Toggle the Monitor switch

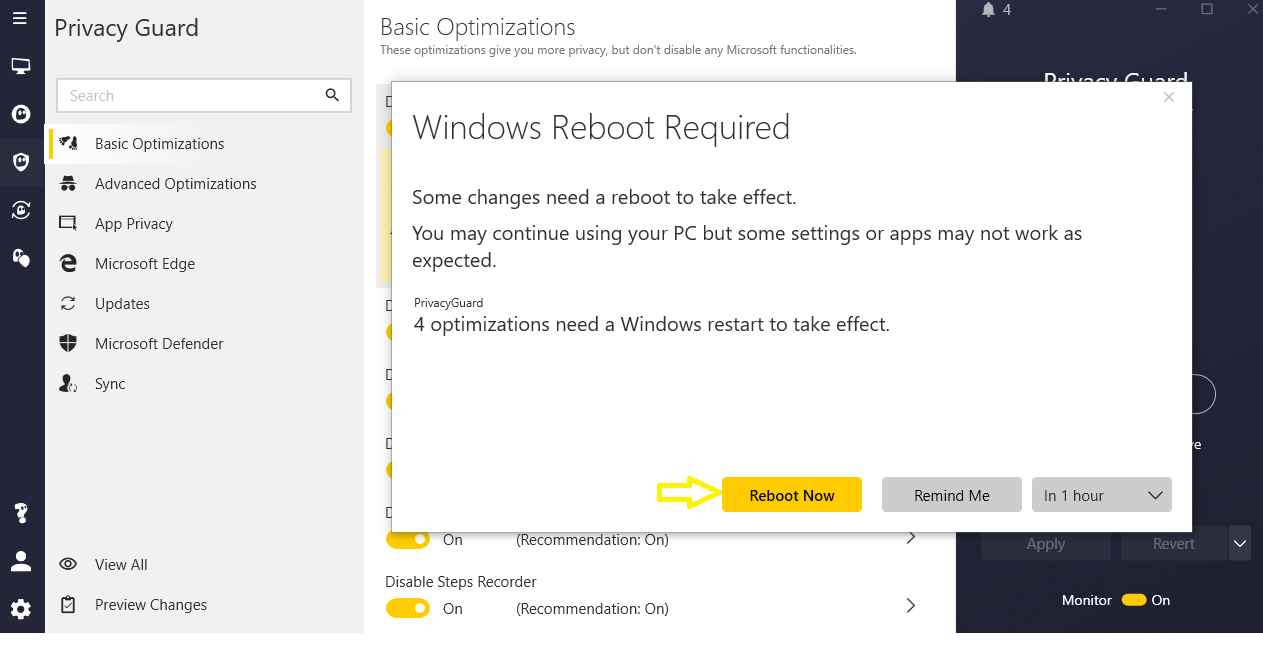coord(1134,600)
